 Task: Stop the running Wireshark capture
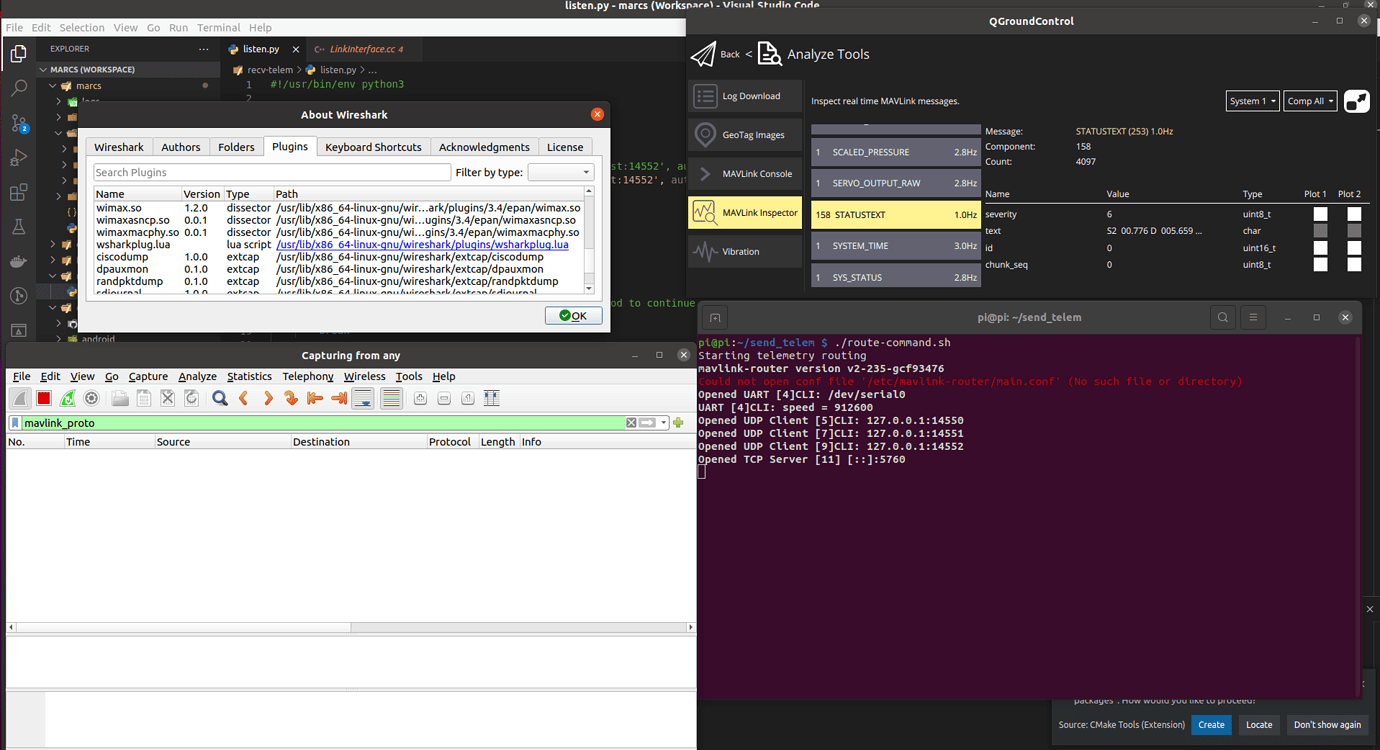[43, 398]
